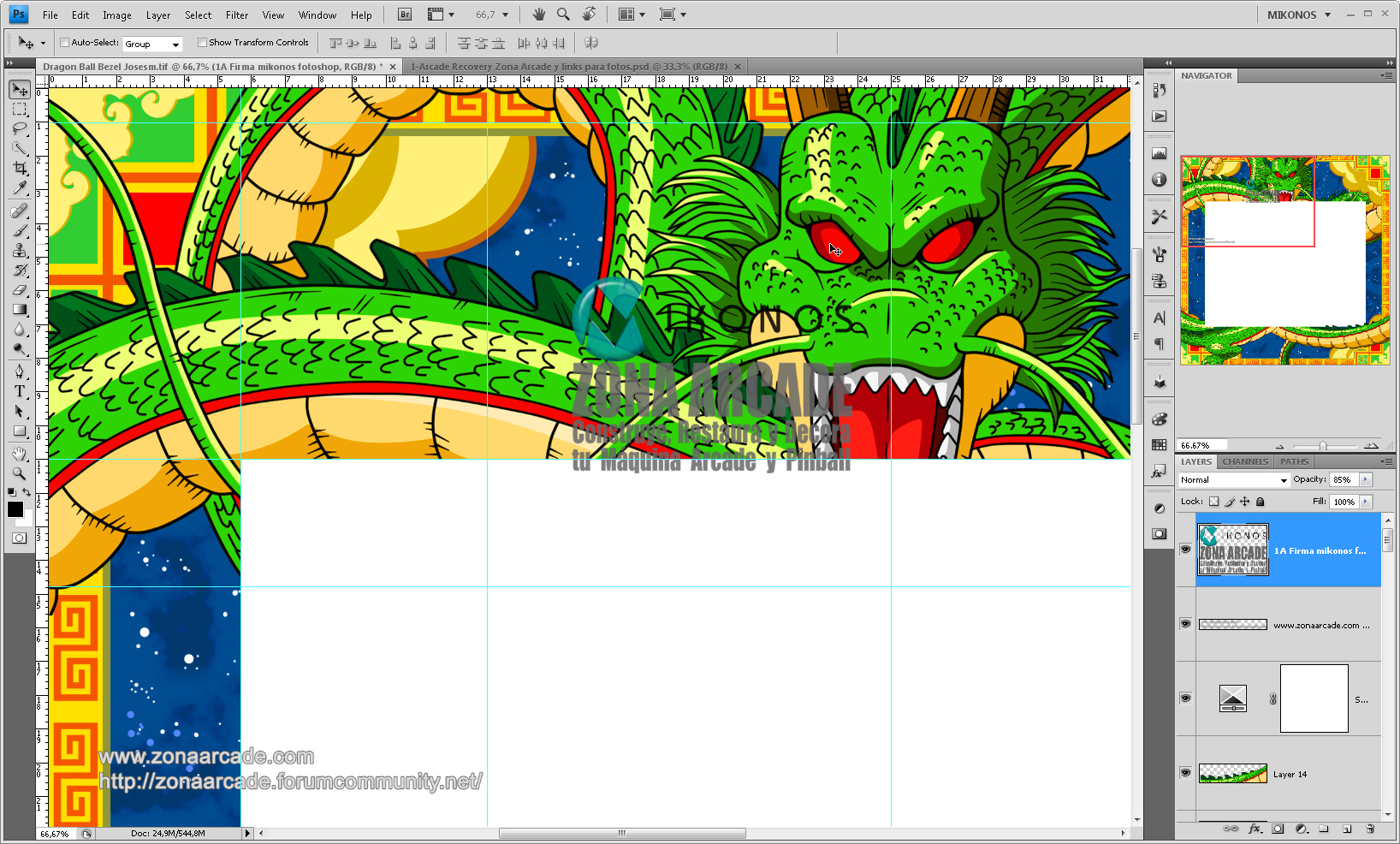Select the Zoom tool in left toolbox
Screen dimensions: 1400x844
coord(20,473)
